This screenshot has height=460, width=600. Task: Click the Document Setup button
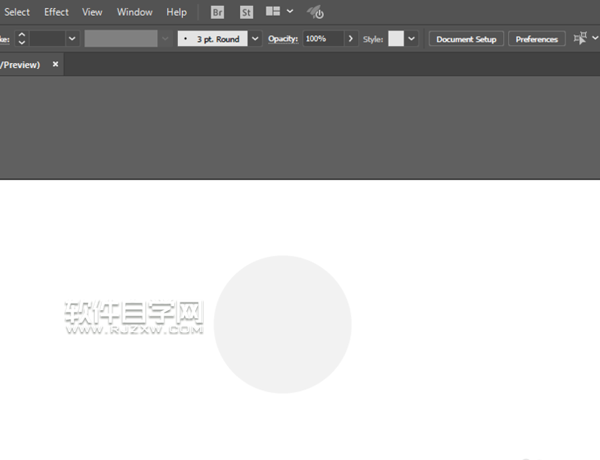point(466,39)
